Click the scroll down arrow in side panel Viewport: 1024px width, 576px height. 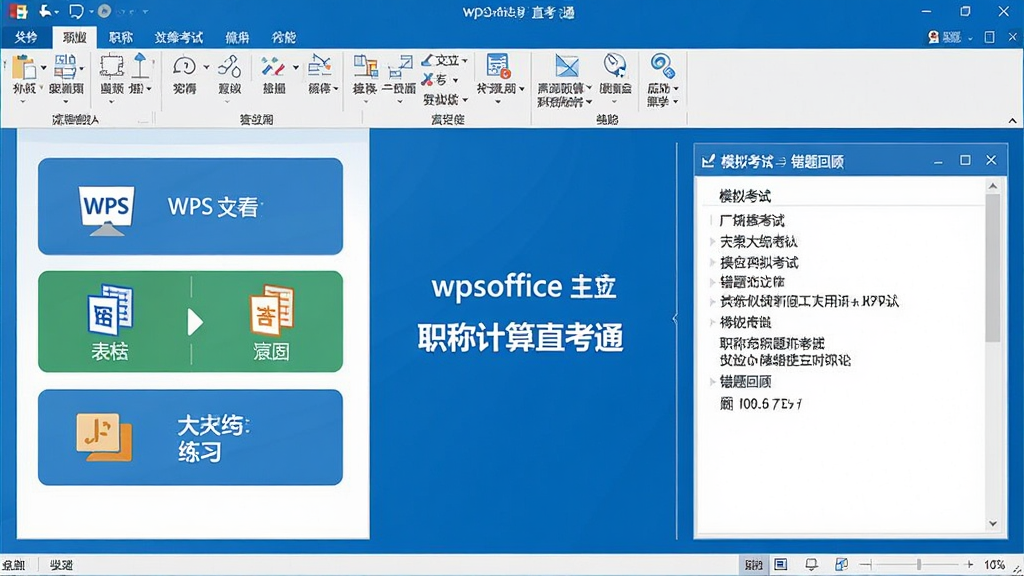point(993,523)
